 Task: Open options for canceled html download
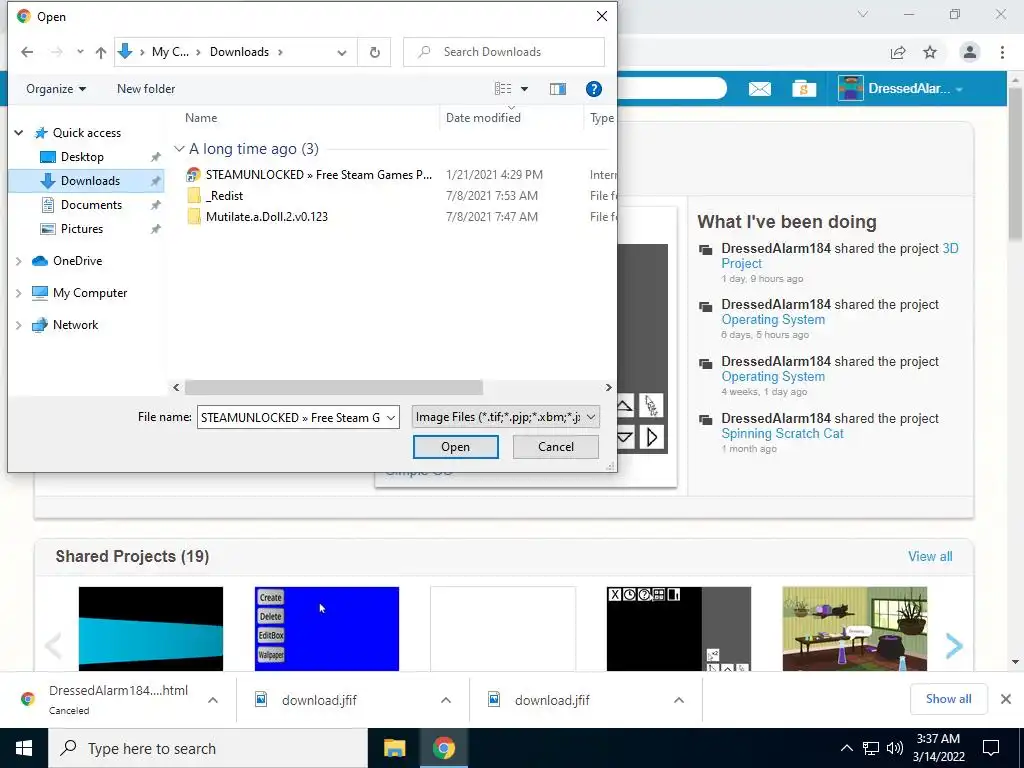pyautogui.click(x=212, y=700)
